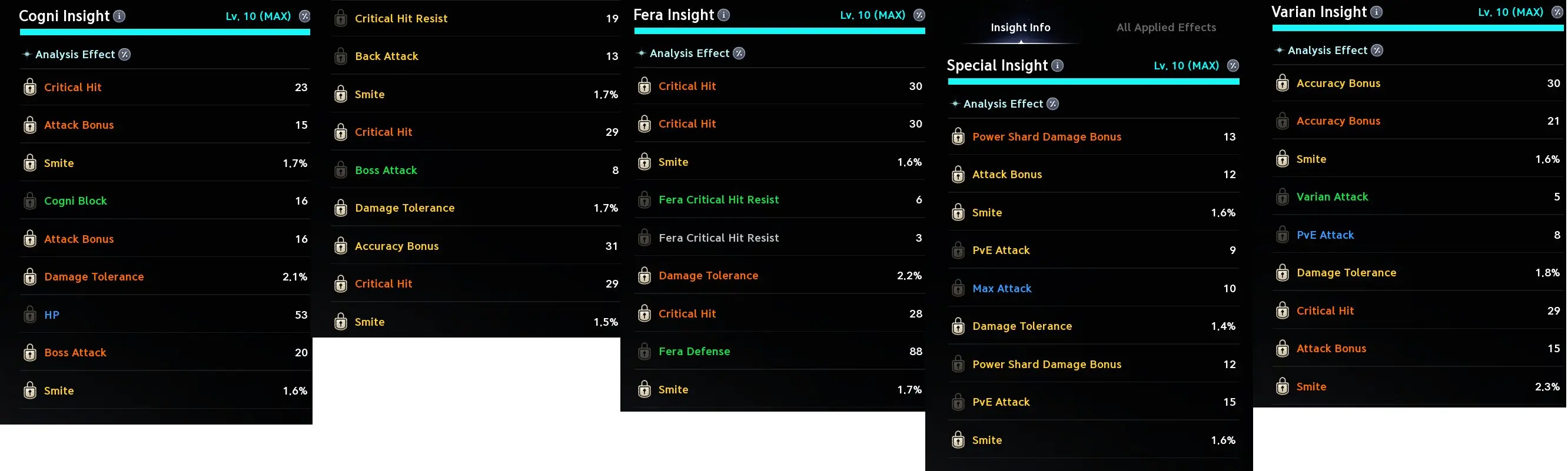Open the All Applied Effects tab
The height and width of the screenshot is (471, 1568).
coord(1165,28)
